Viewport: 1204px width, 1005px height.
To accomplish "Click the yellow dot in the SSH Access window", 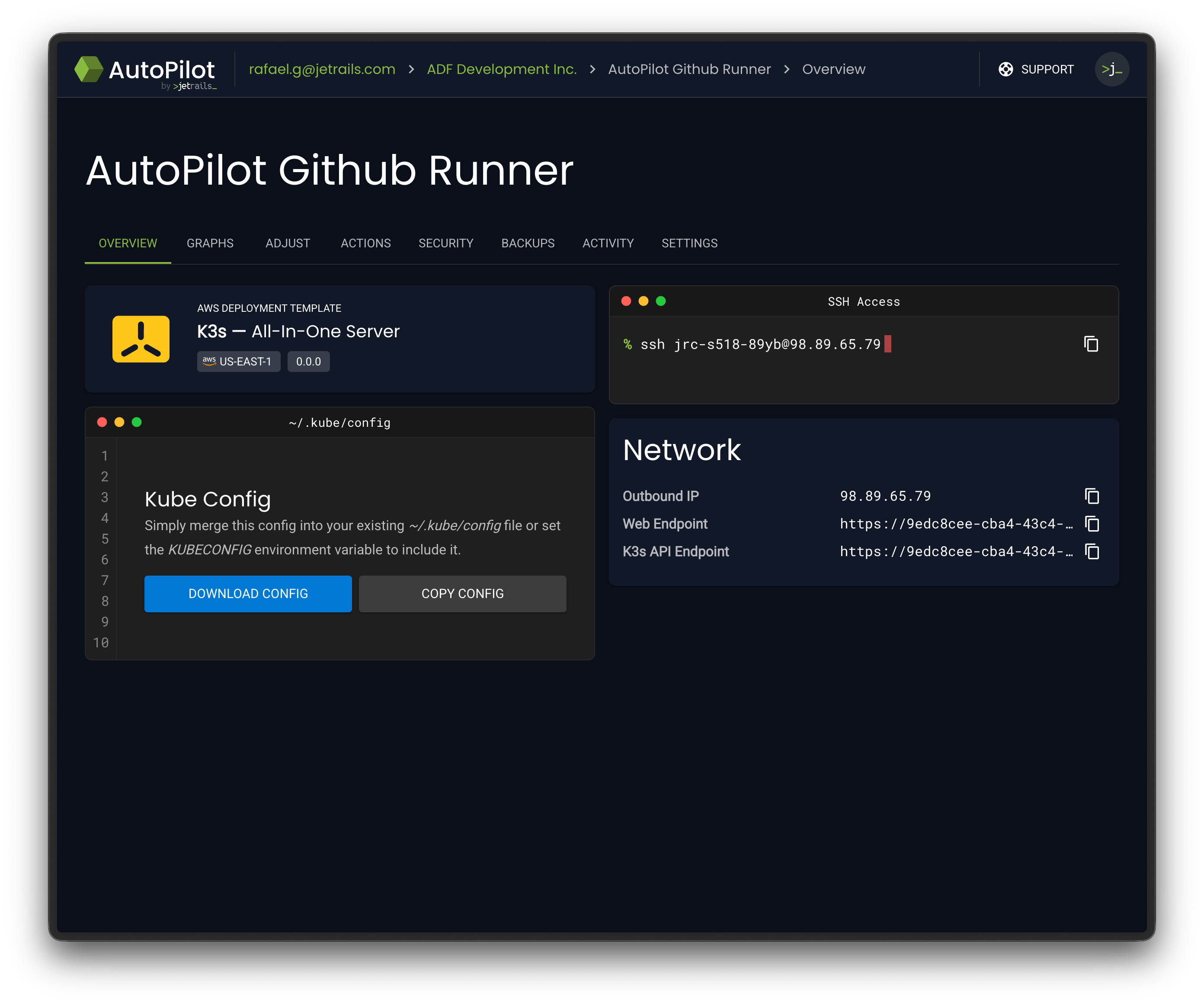I will 643,301.
